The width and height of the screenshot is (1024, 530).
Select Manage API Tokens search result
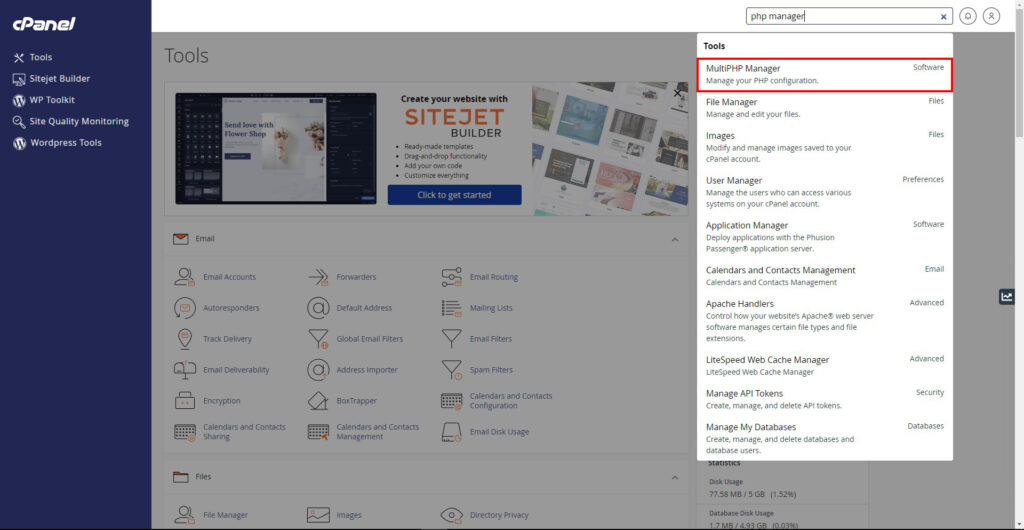point(825,399)
